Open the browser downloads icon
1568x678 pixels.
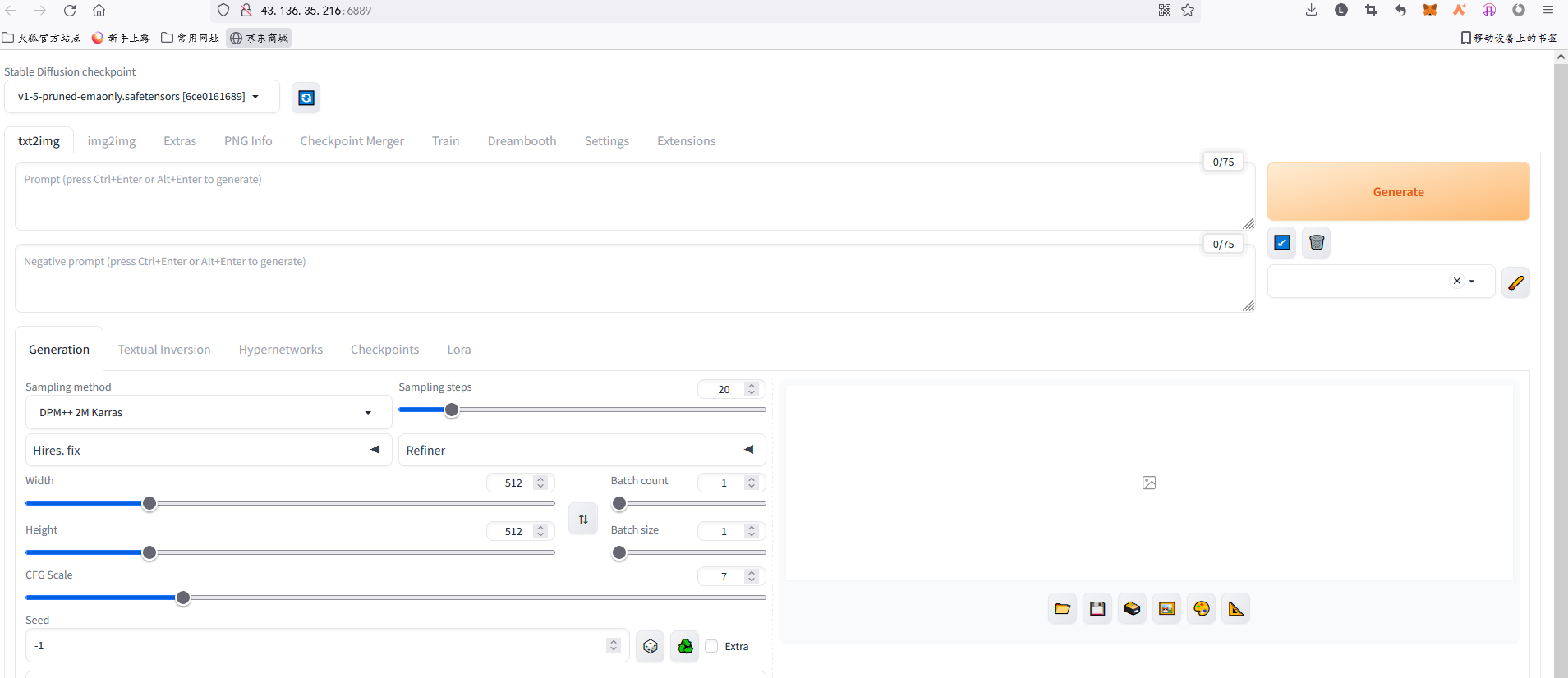pyautogui.click(x=1312, y=10)
